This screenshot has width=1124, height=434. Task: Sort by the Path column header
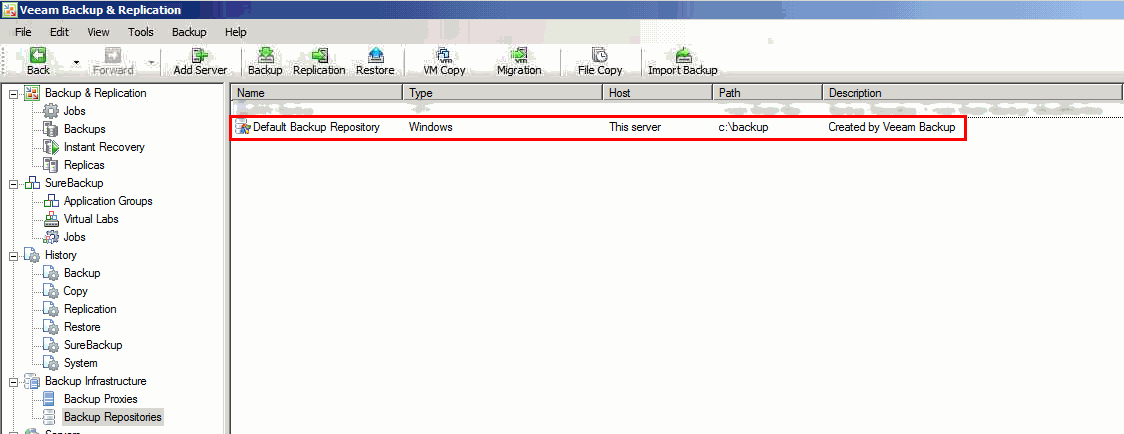pos(767,93)
